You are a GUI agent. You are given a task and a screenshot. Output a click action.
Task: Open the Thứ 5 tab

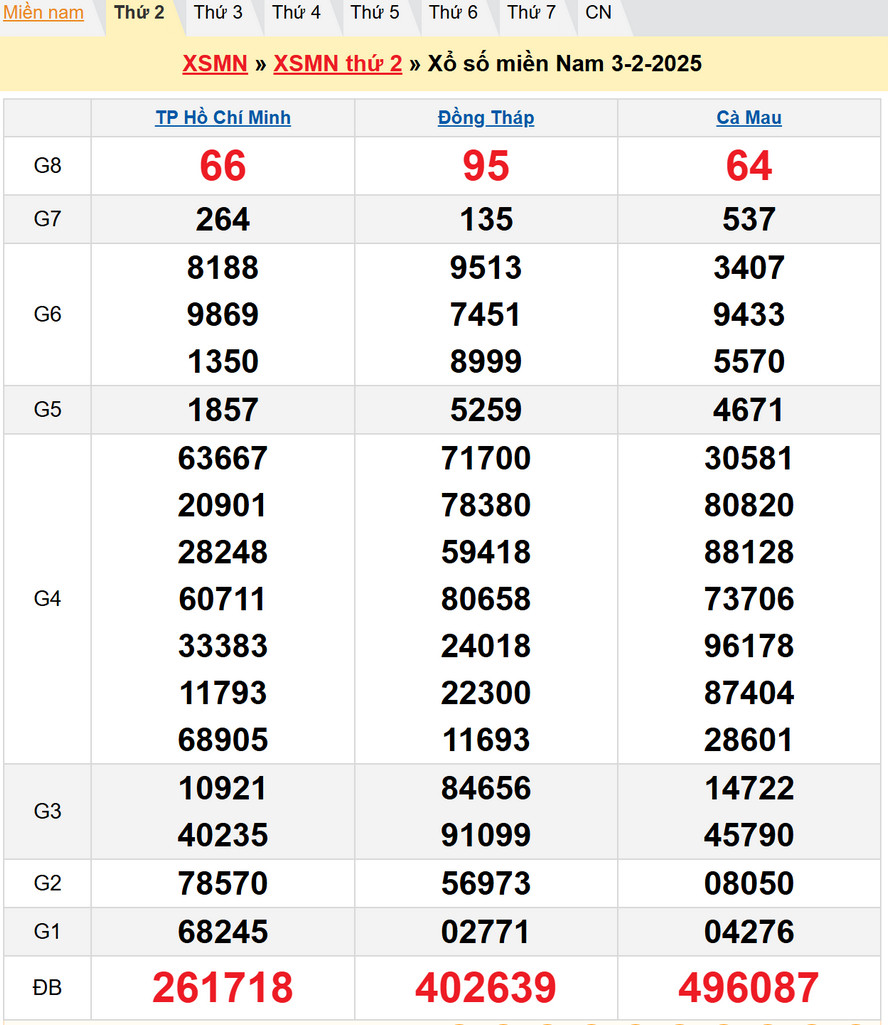[x=375, y=13]
